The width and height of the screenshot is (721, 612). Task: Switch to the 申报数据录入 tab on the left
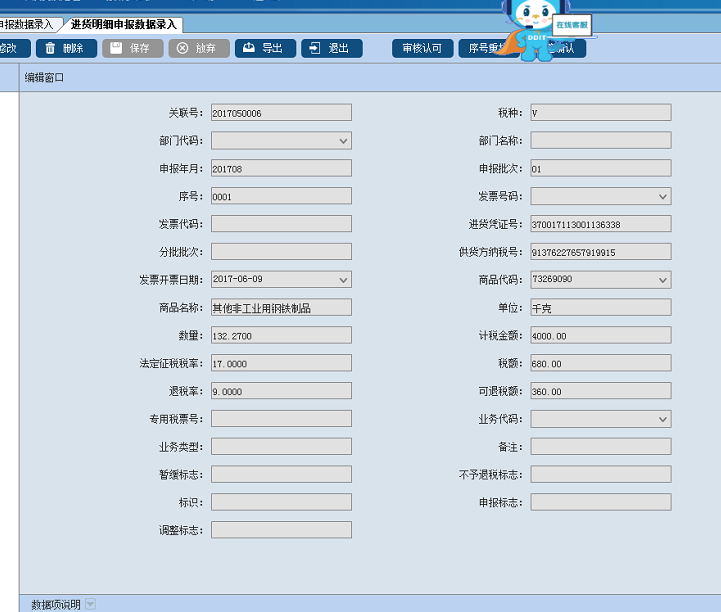(26, 24)
